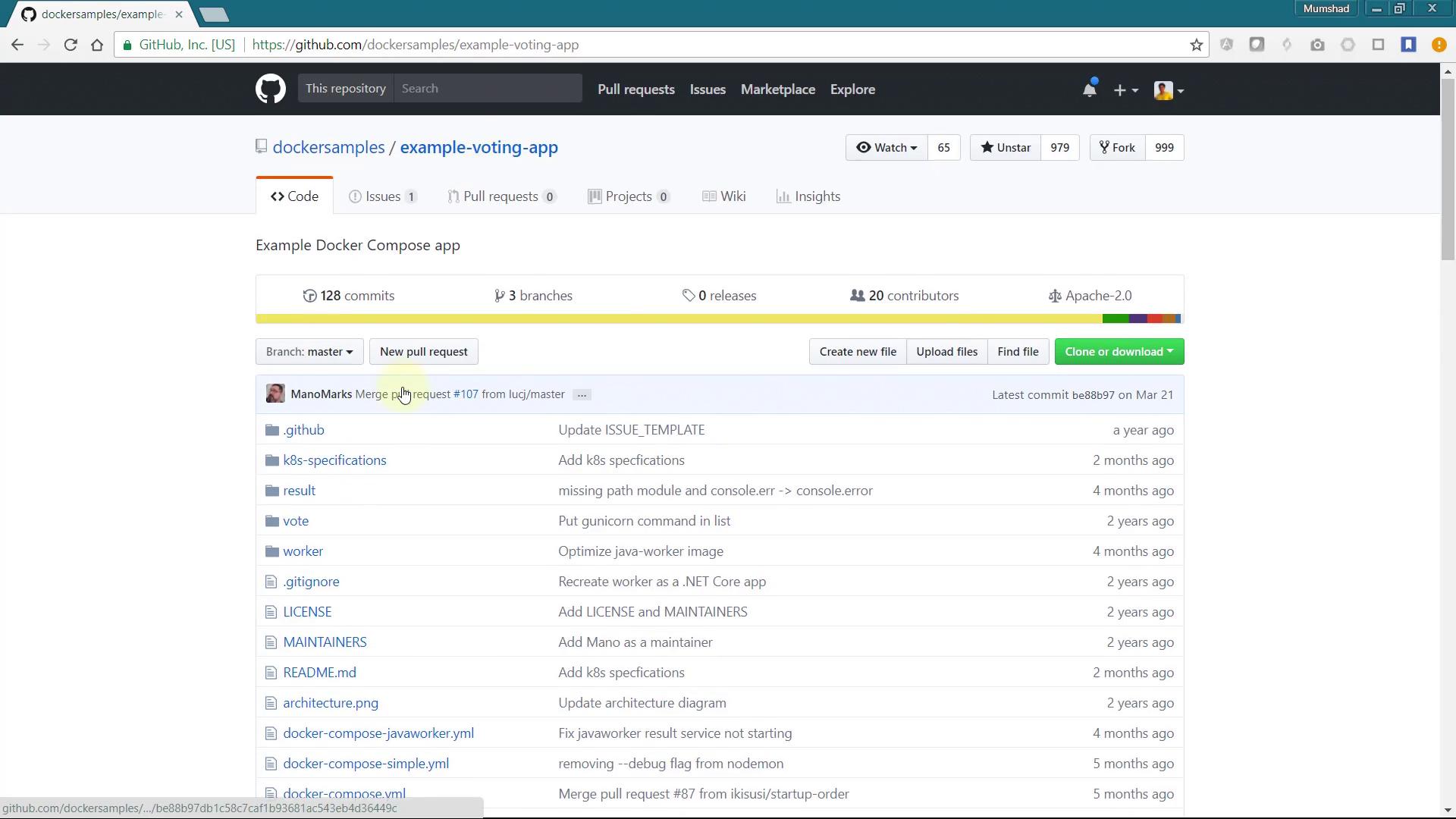The height and width of the screenshot is (819, 1456).
Task: Reload the page in browser
Action: click(x=71, y=45)
